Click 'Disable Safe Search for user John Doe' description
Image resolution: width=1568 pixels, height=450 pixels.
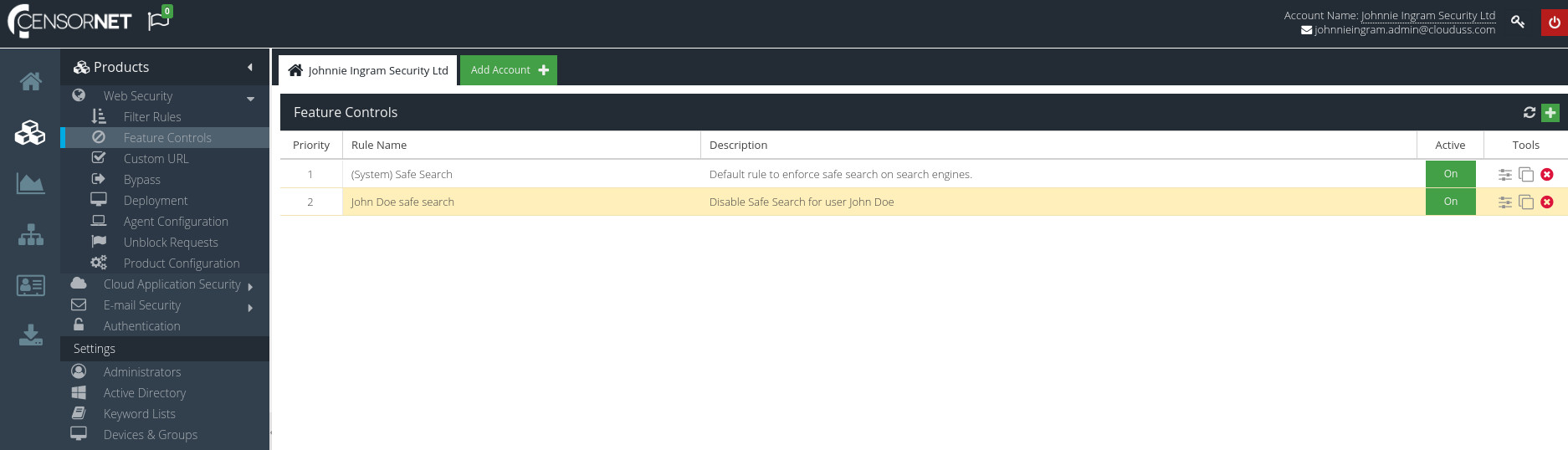(x=802, y=202)
